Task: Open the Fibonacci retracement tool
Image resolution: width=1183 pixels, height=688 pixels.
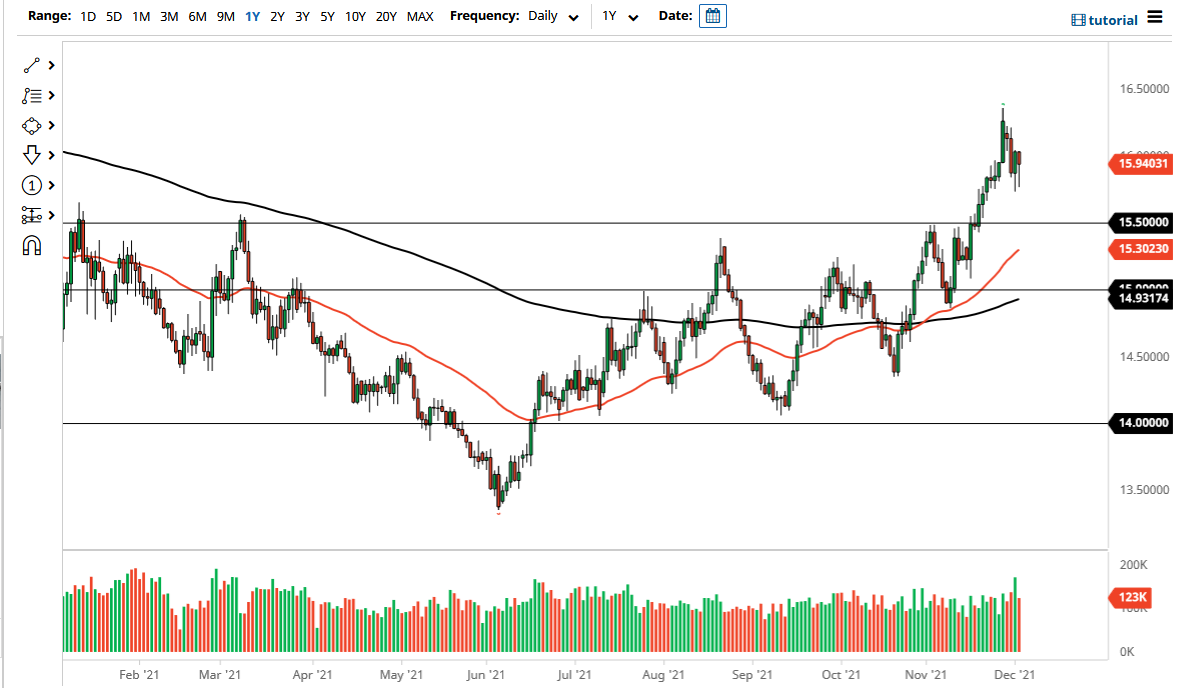Action: pyautogui.click(x=31, y=95)
